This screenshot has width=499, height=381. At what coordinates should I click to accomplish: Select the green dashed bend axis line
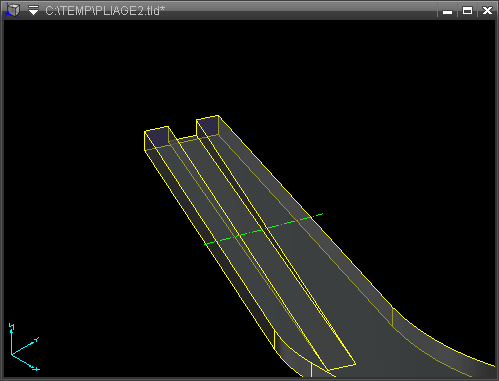point(263,229)
